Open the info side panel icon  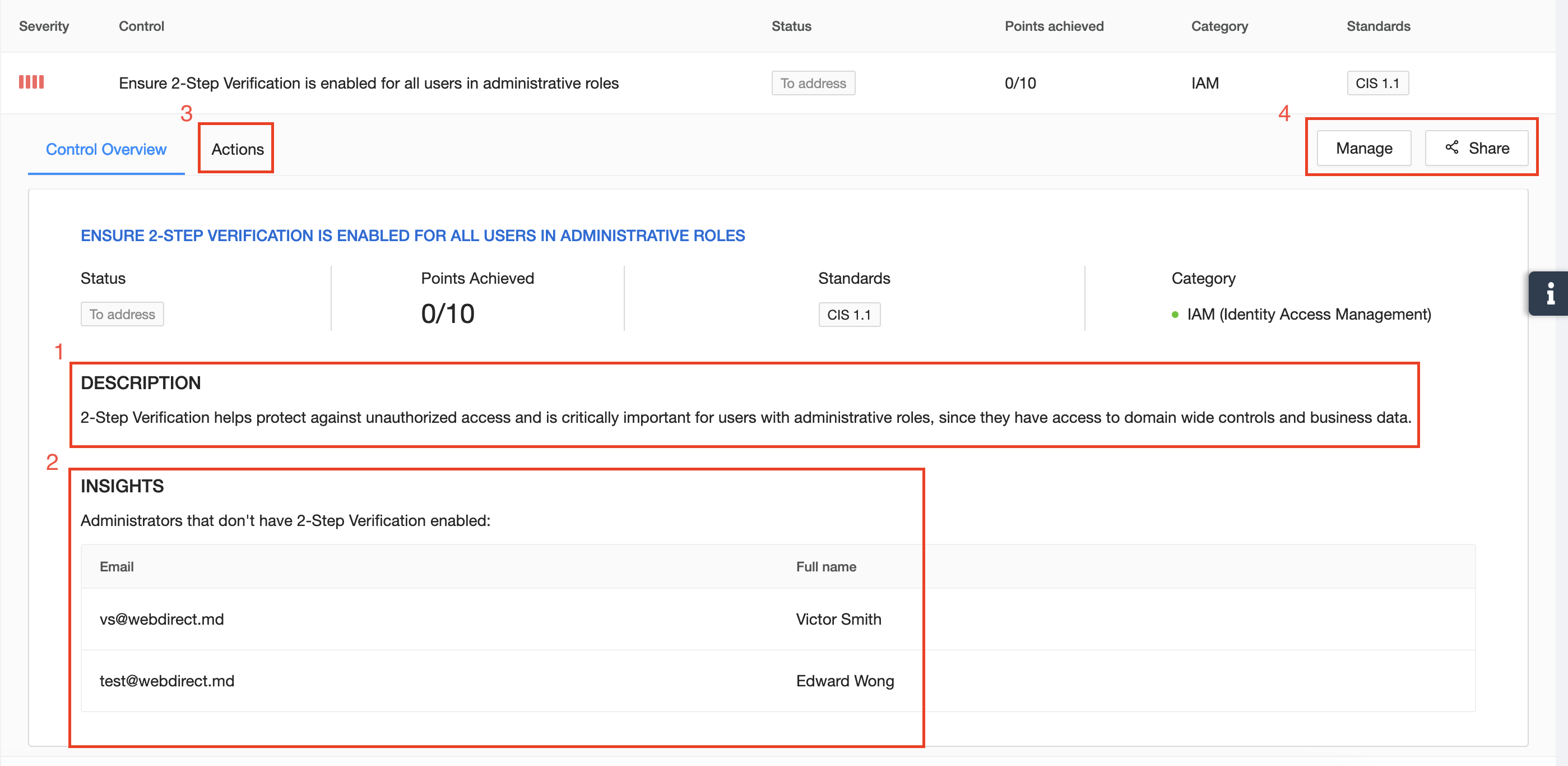(1550, 293)
